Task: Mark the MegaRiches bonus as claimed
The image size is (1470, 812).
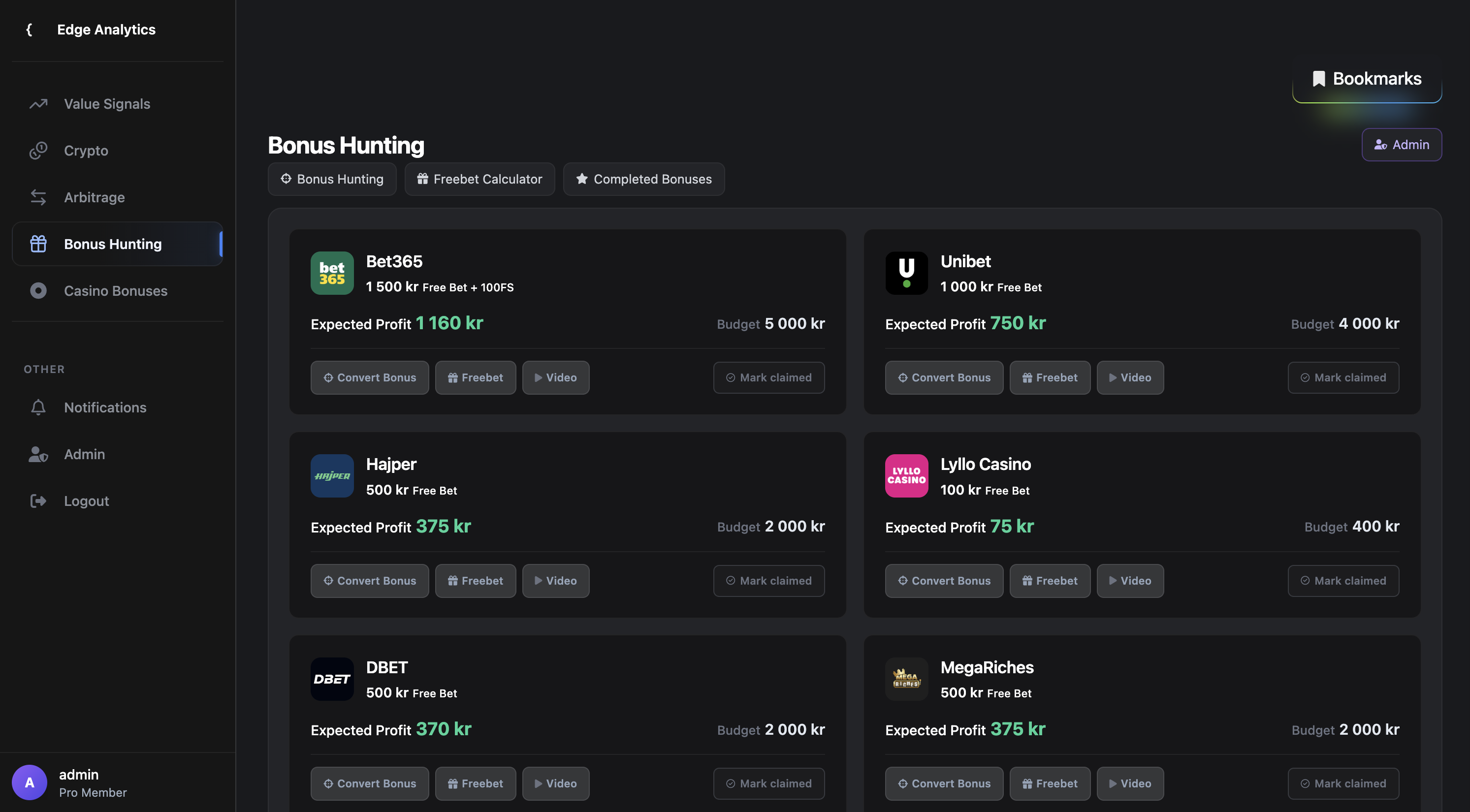Action: 1343,783
